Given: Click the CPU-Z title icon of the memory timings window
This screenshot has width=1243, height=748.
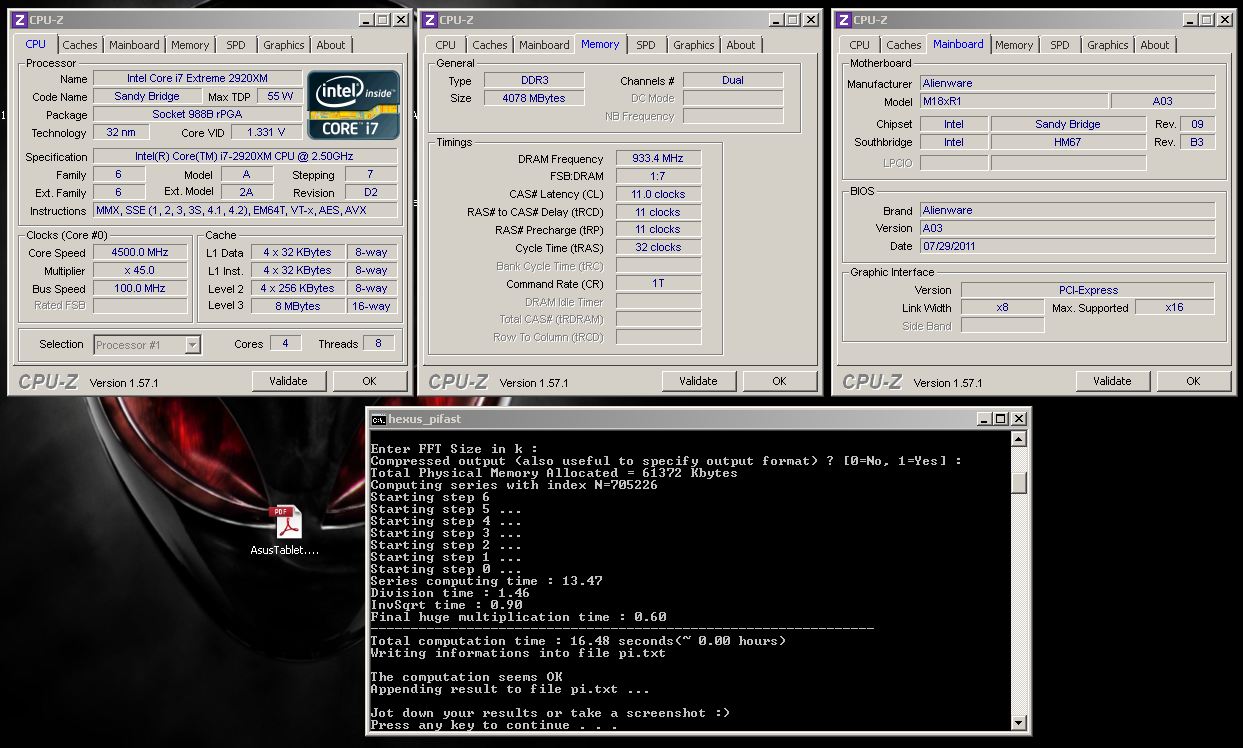Looking at the screenshot, I should click(428, 20).
